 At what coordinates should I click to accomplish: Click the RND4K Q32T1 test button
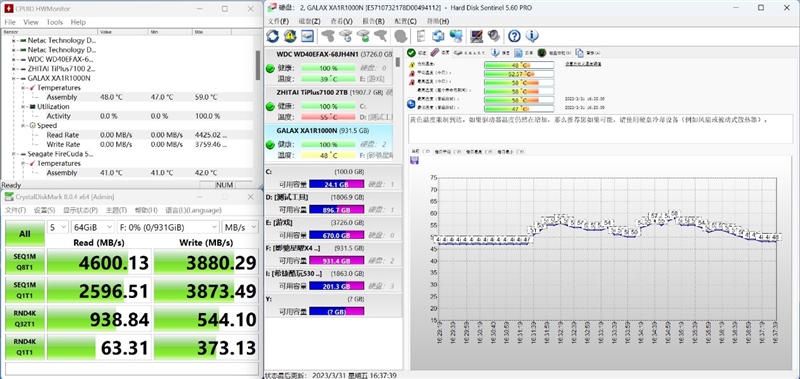click(x=24, y=319)
